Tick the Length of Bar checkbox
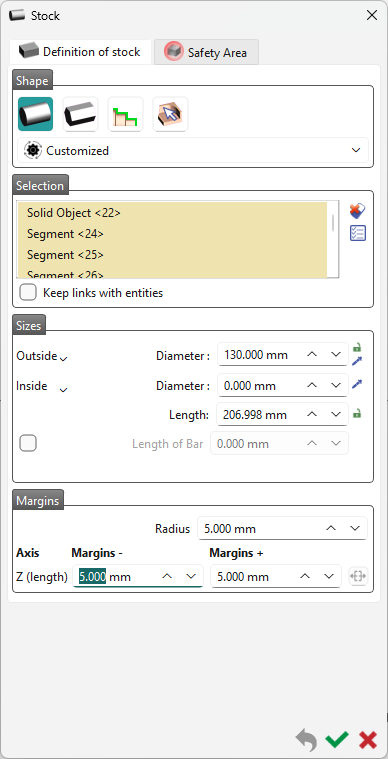Image resolution: width=388 pixels, height=759 pixels. (x=28, y=443)
